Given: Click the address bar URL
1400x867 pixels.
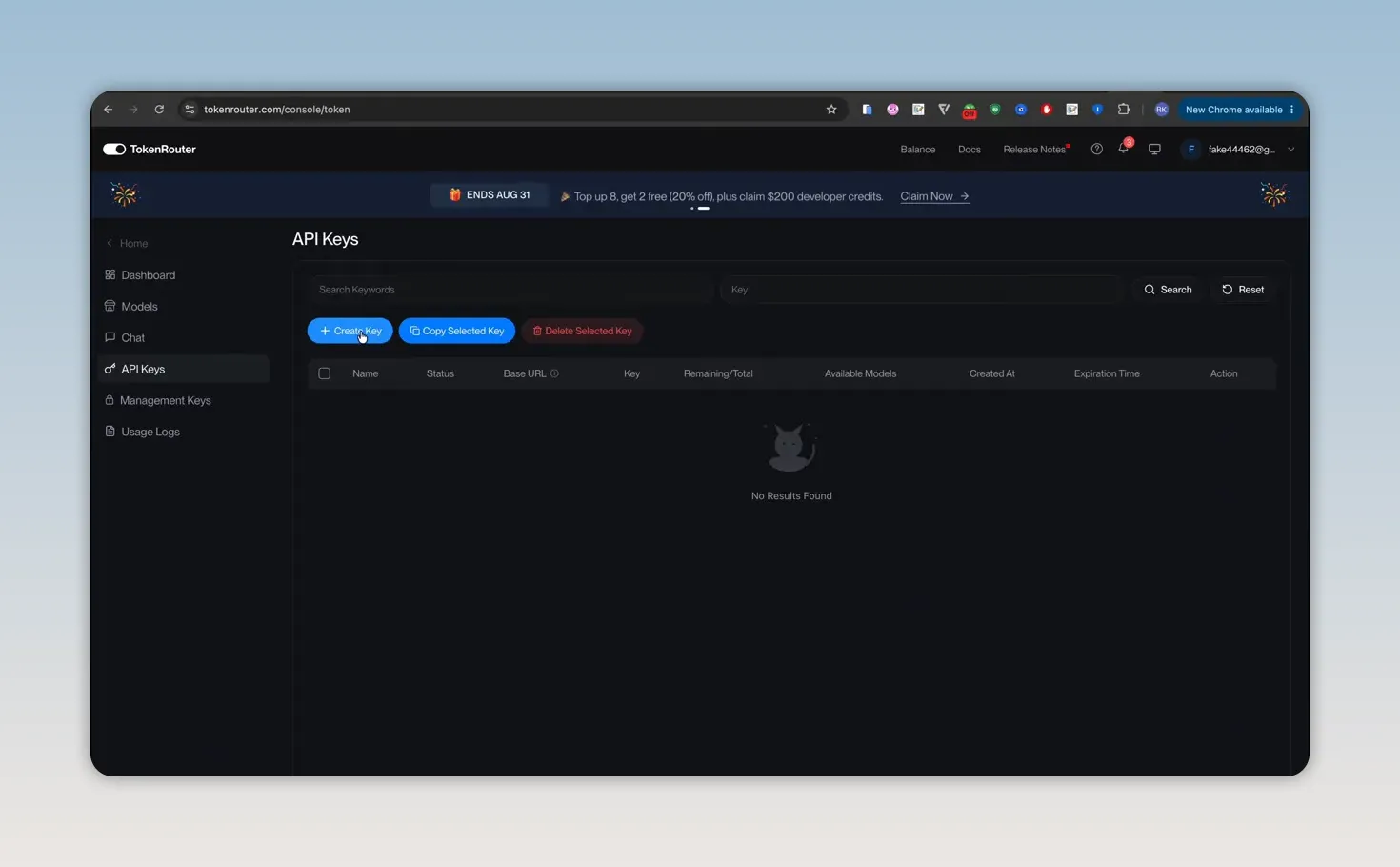Looking at the screenshot, I should click(277, 110).
